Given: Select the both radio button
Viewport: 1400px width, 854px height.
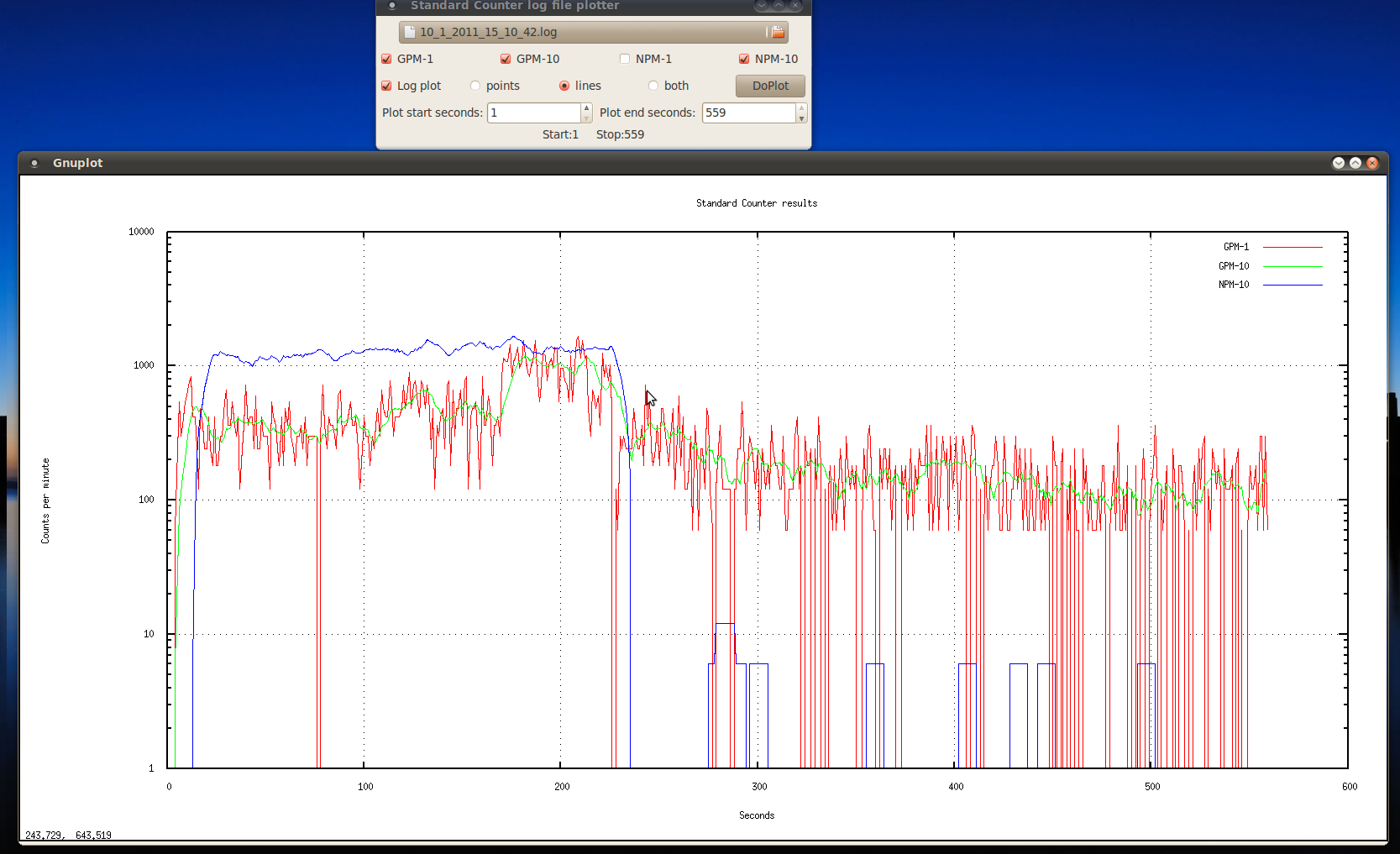Looking at the screenshot, I should (653, 86).
